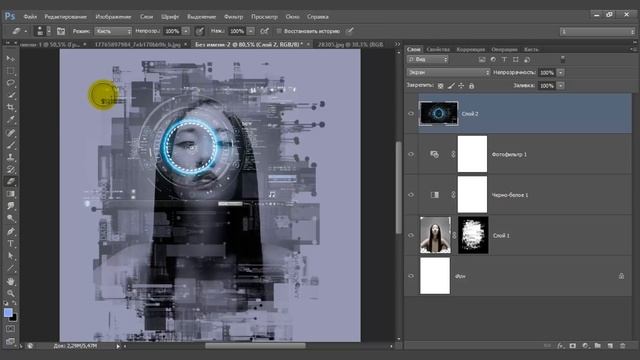
Task: Select the Dodge tool
Action: (11, 218)
